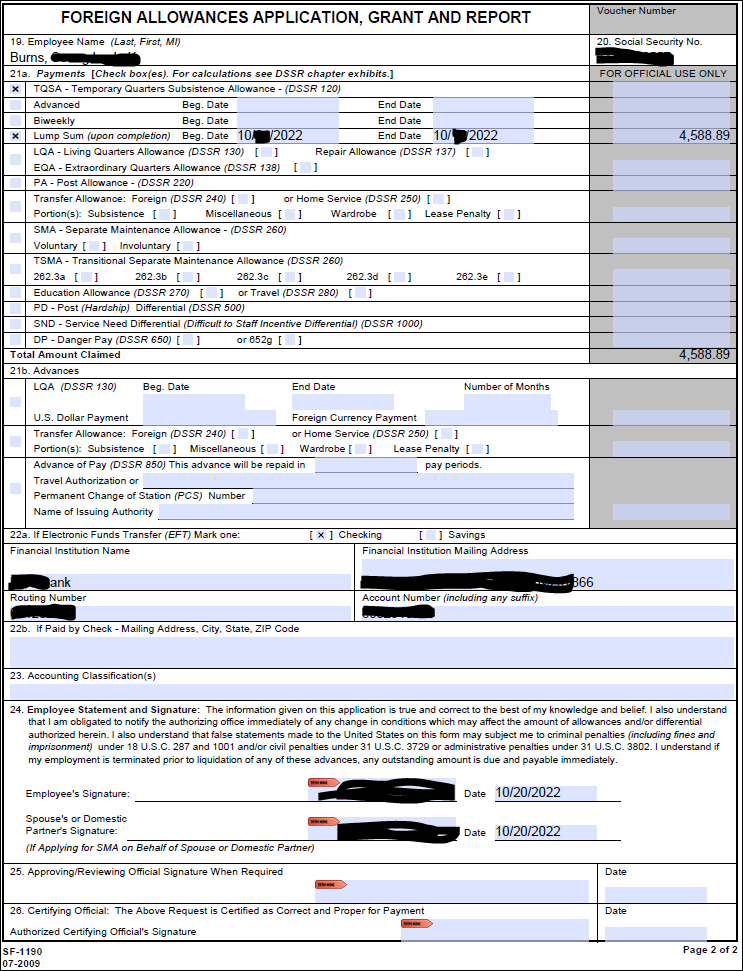The image size is (743, 971).
Task: Click the advance repaid pay periods field
Action: coord(367,465)
